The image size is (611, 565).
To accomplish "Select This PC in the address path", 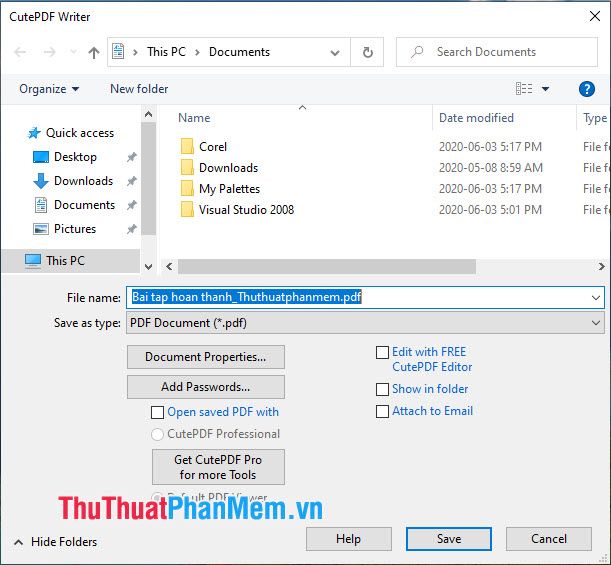I will click(166, 51).
